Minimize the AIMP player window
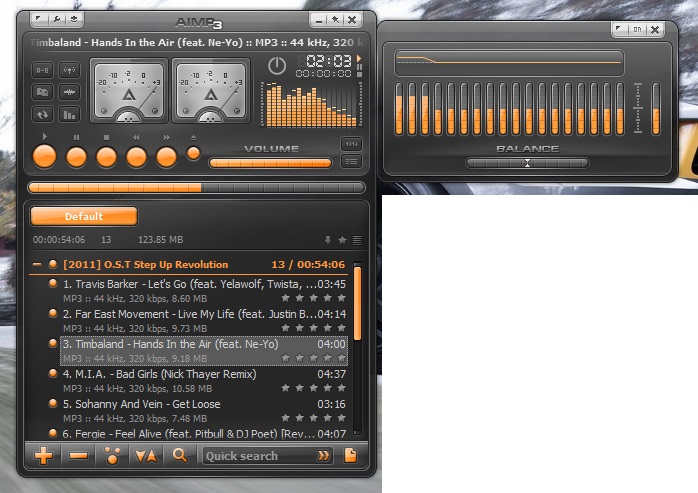Viewport: 698px width, 493px height. point(318,20)
